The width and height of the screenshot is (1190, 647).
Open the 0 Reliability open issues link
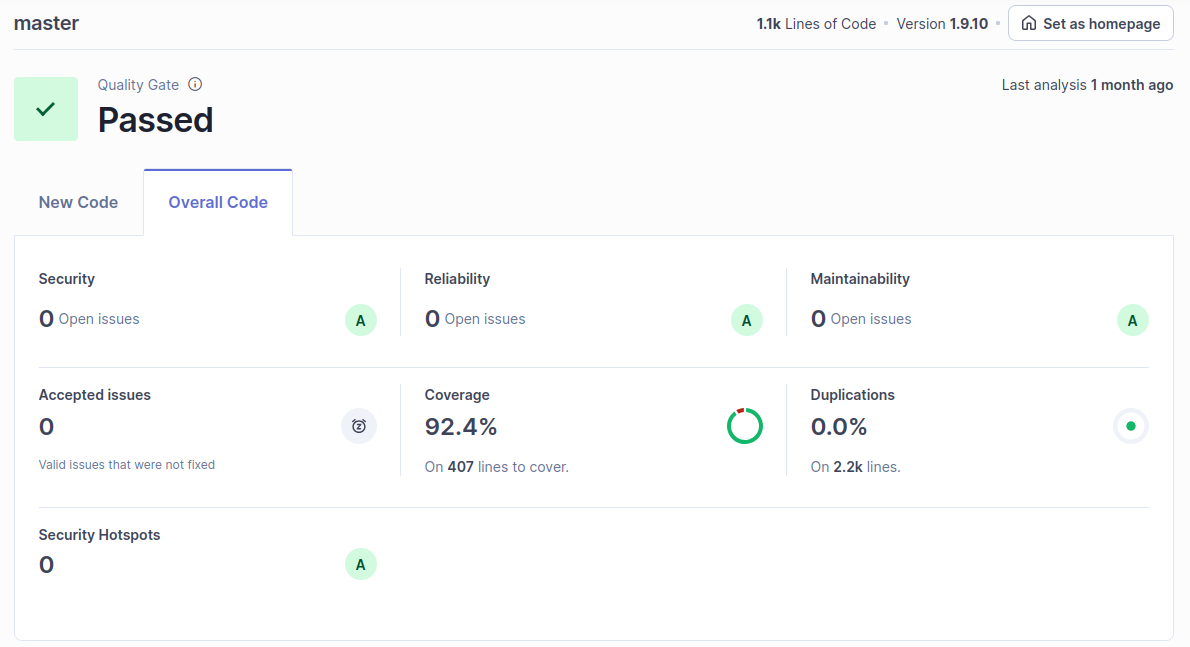(x=432, y=319)
